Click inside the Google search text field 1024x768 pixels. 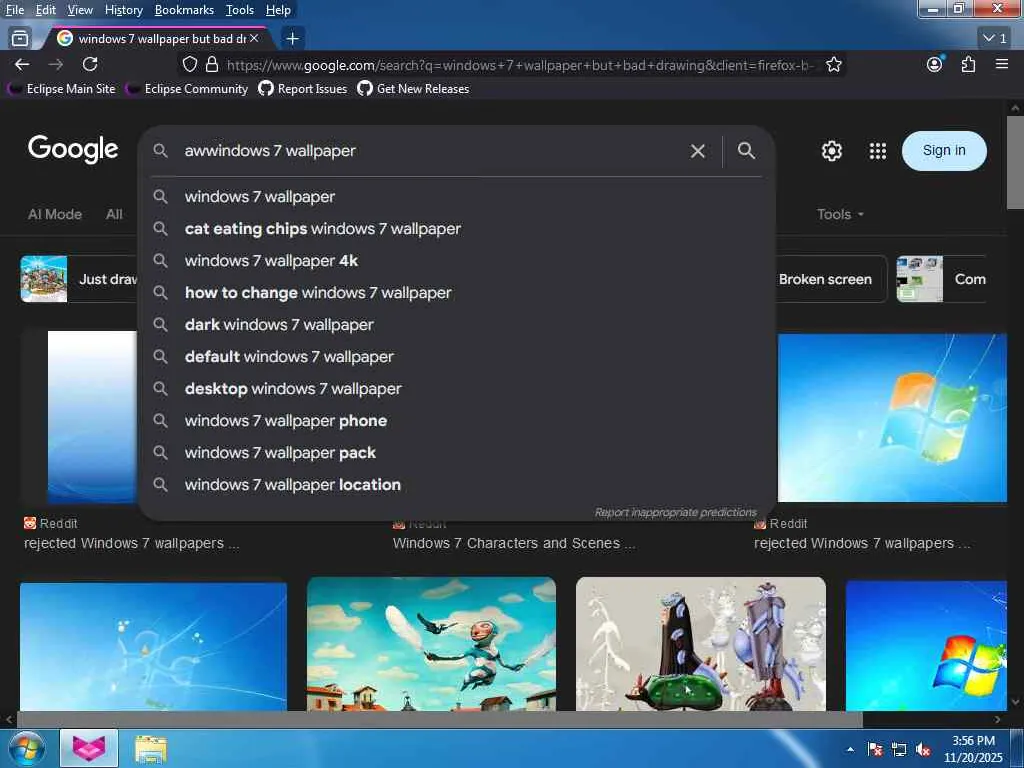(431, 151)
